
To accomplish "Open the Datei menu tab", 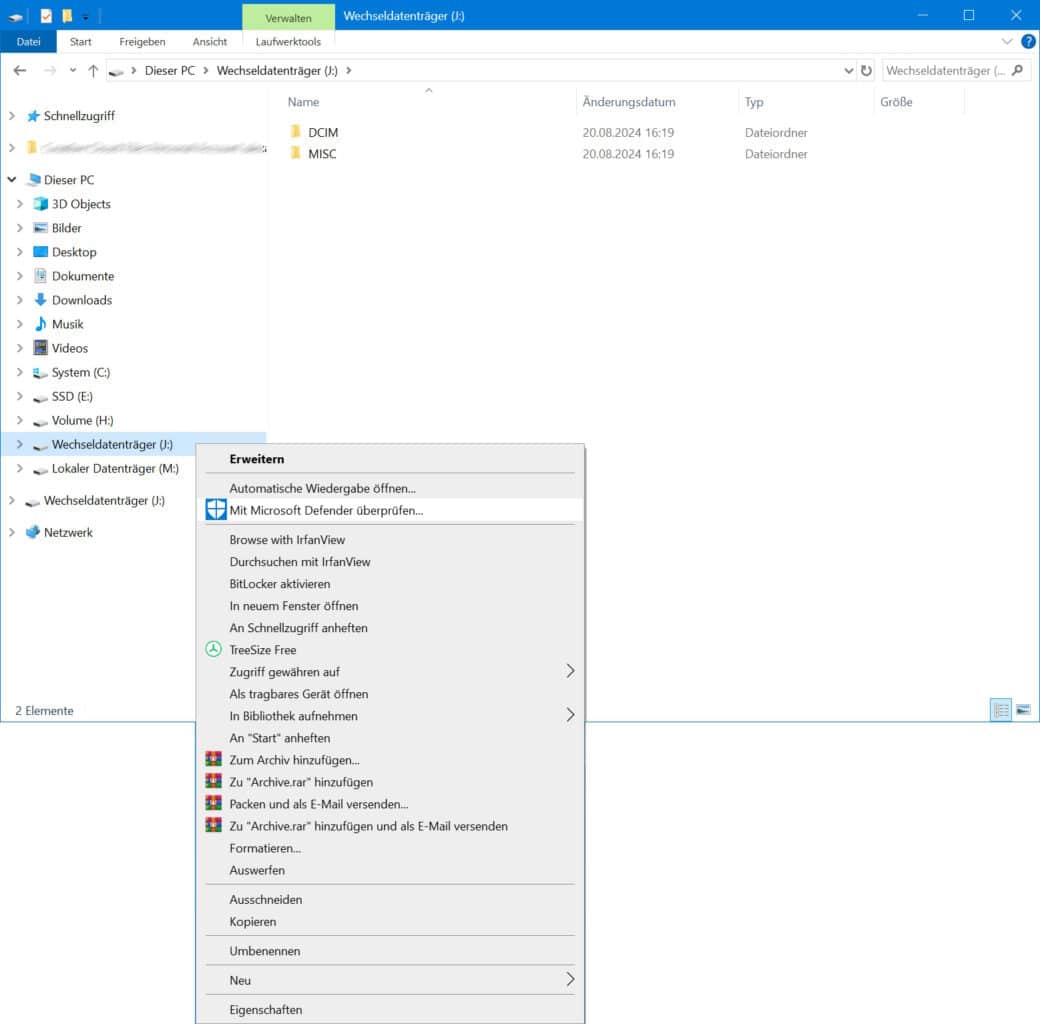I will coord(29,42).
